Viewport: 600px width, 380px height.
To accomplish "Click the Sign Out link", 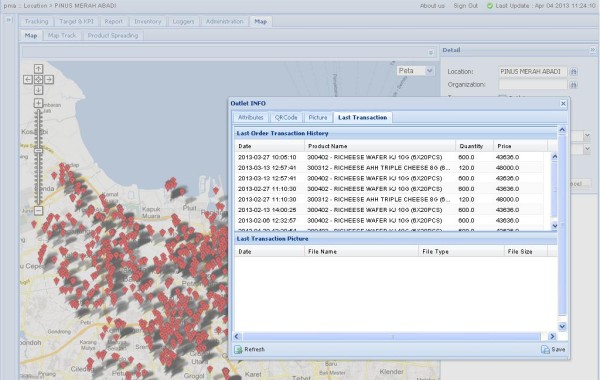I will (466, 6).
